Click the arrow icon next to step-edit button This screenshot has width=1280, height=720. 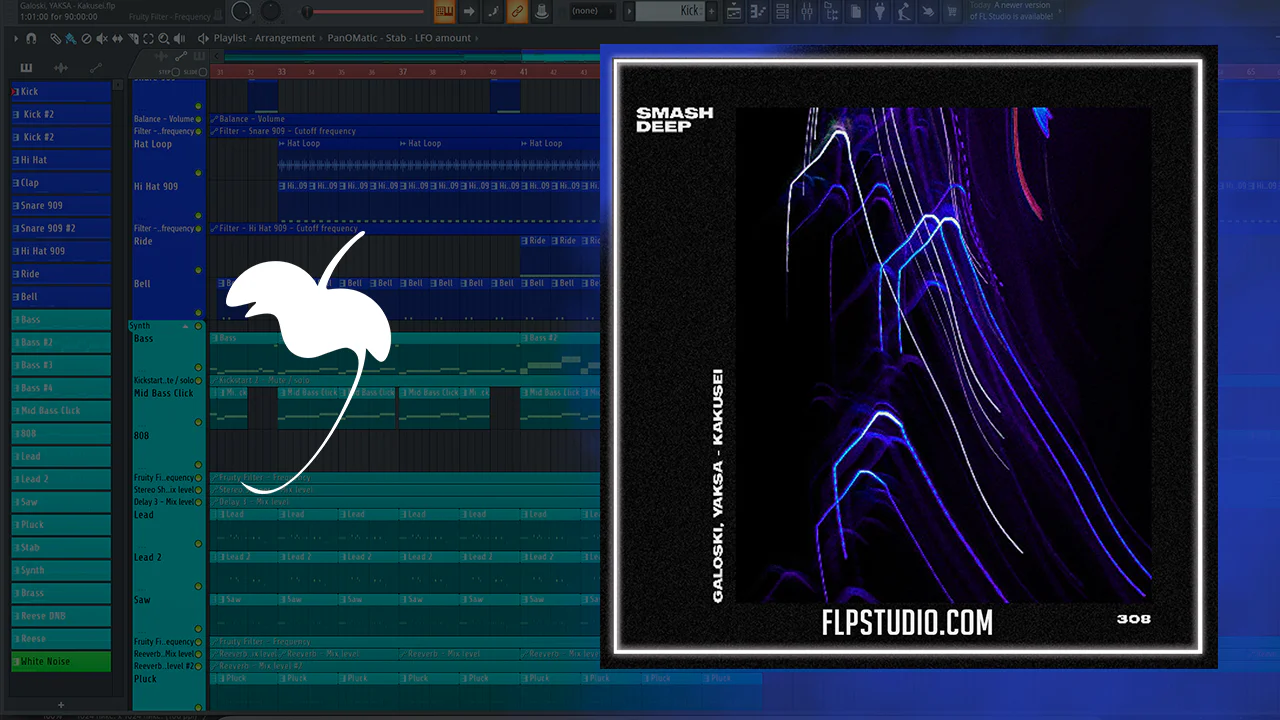[x=469, y=11]
